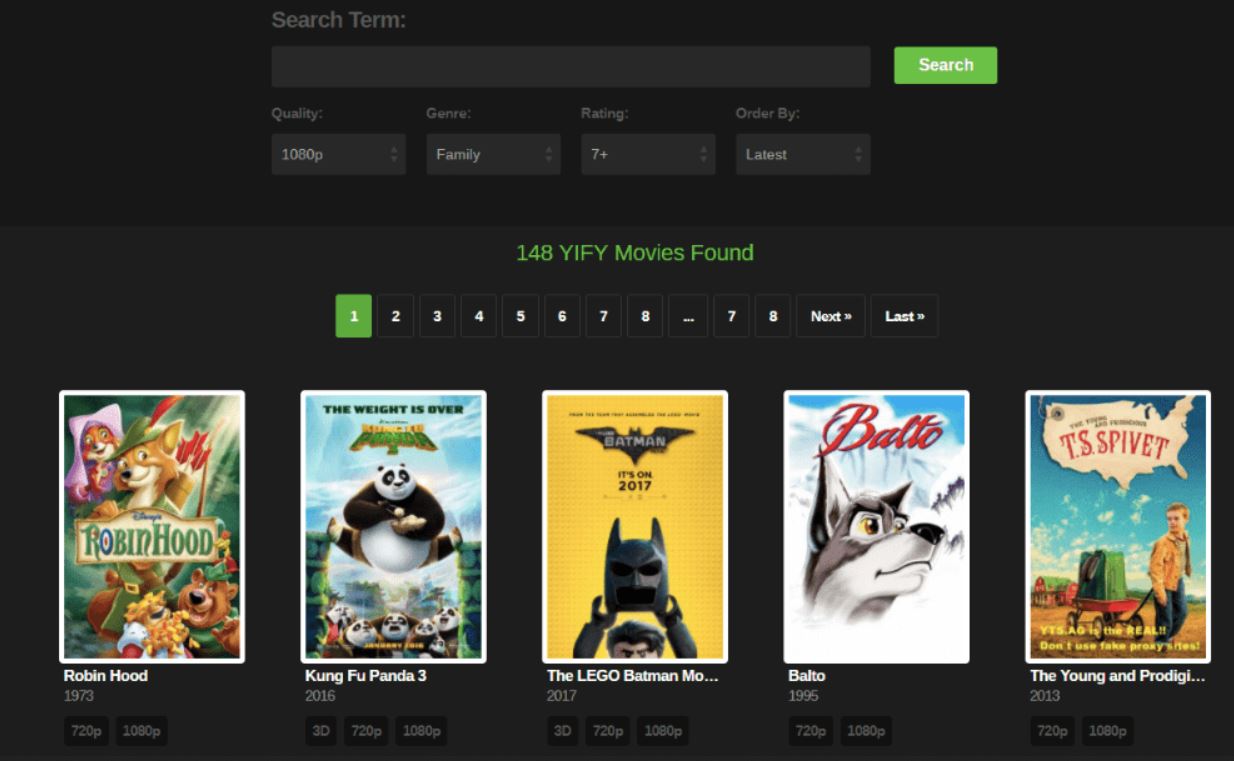Click the '148 YIFY Movies Found' text
The width and height of the screenshot is (1234, 761).
[x=635, y=253]
